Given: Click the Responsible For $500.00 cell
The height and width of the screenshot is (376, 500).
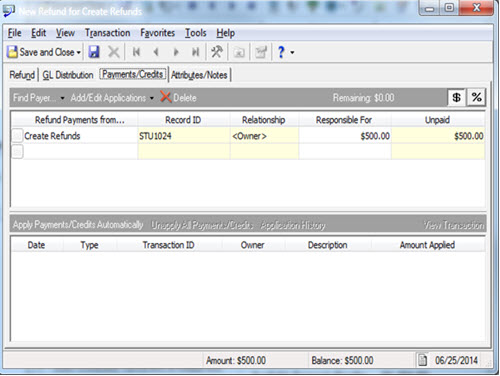Looking at the screenshot, I should (x=345, y=136).
